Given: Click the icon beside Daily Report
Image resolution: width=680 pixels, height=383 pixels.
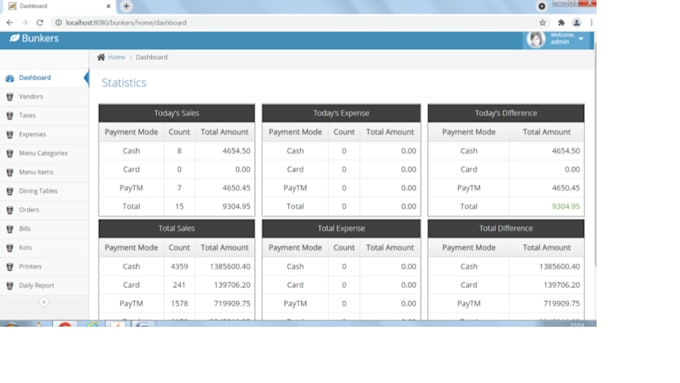Looking at the screenshot, I should coord(10,286).
